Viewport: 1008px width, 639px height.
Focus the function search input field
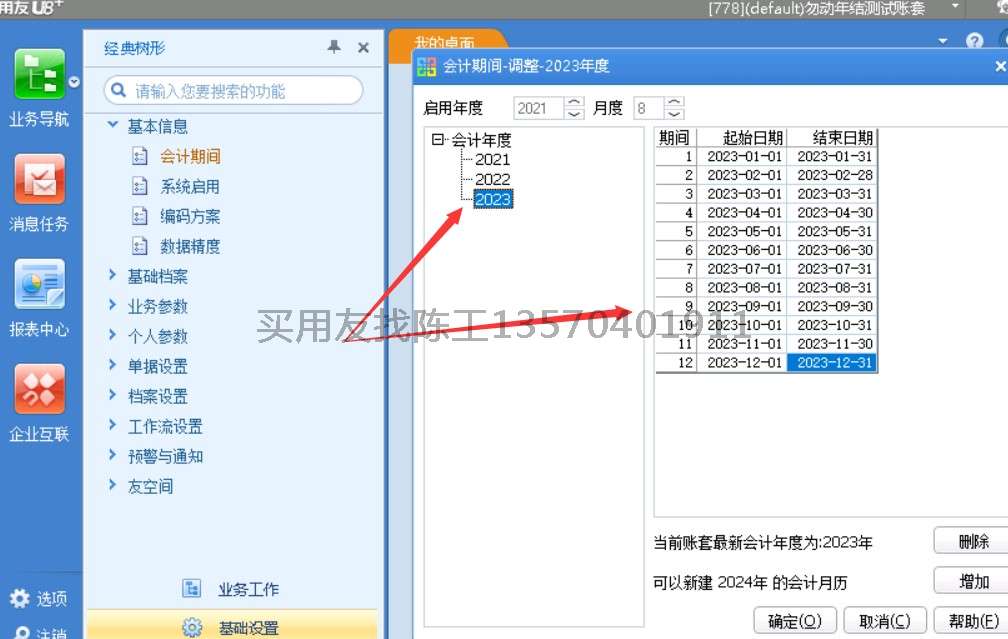[233, 91]
